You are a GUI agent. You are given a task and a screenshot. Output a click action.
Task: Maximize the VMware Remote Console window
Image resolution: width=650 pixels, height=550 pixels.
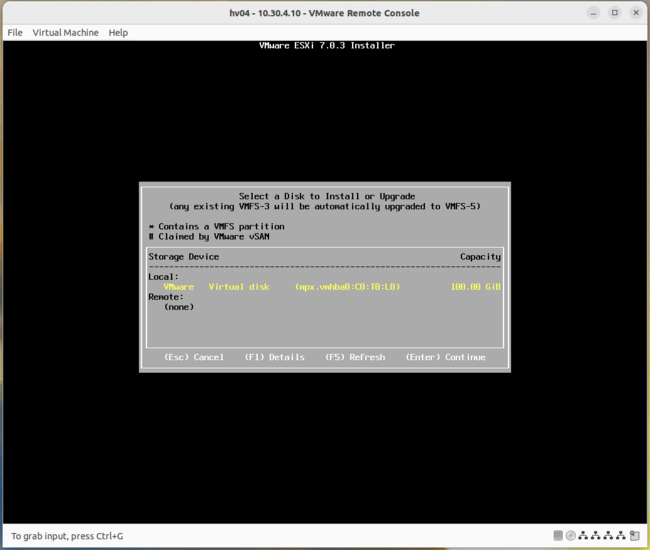(615, 13)
